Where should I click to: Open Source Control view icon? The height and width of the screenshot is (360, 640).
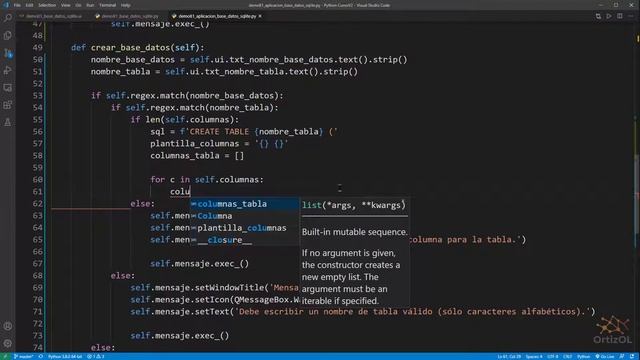coord(8,53)
